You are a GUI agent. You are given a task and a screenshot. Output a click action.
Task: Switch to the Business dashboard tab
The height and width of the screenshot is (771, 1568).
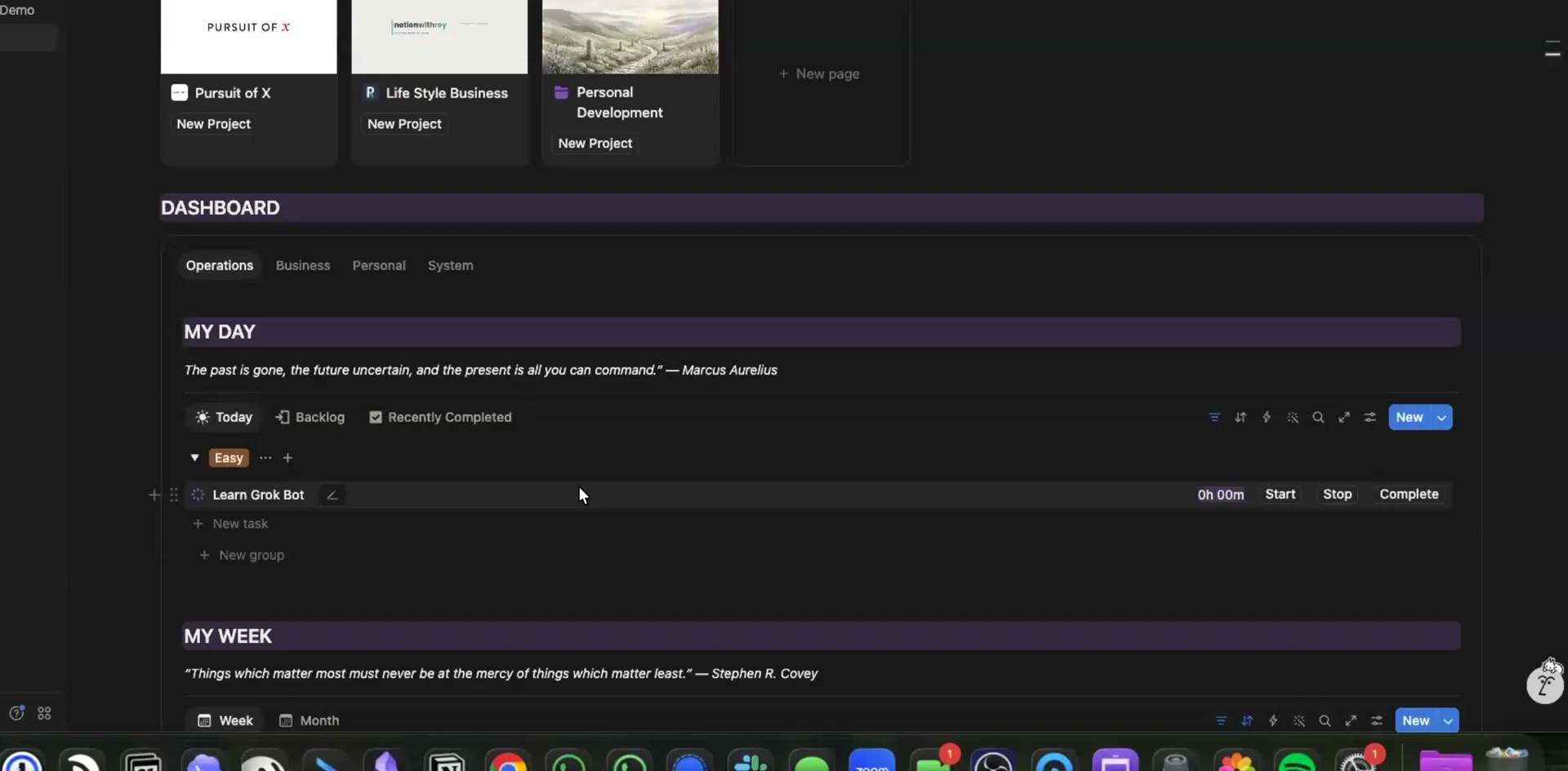(303, 265)
